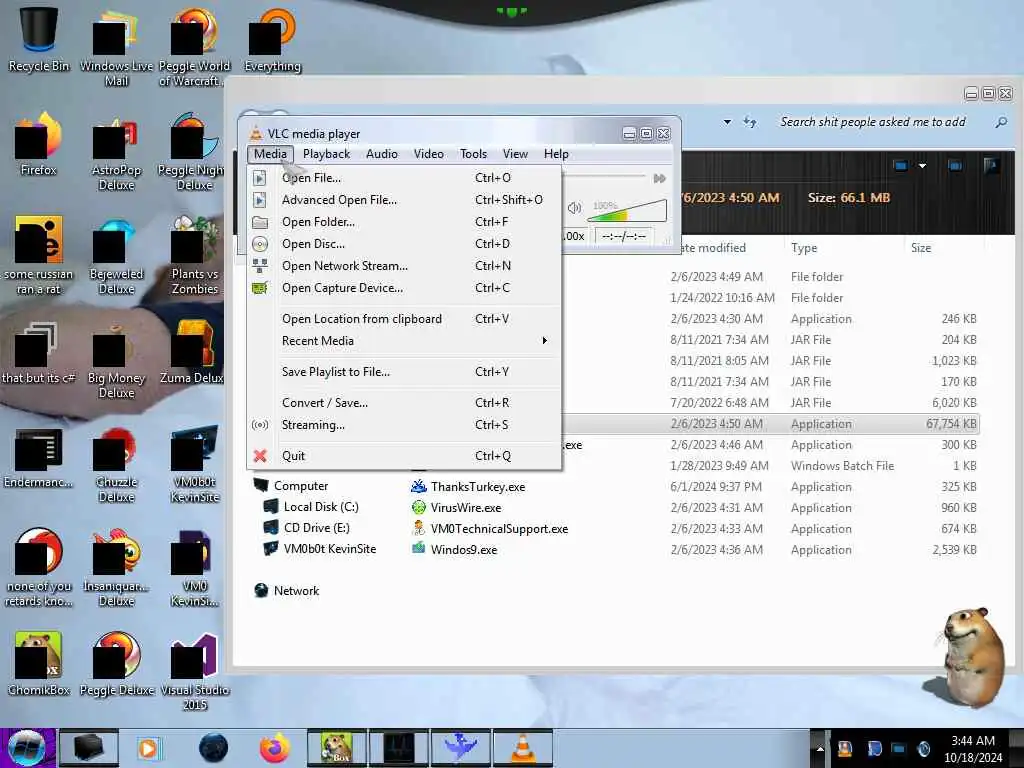Open the Tools menu in VLC
The width and height of the screenshot is (1024, 768).
(x=473, y=154)
